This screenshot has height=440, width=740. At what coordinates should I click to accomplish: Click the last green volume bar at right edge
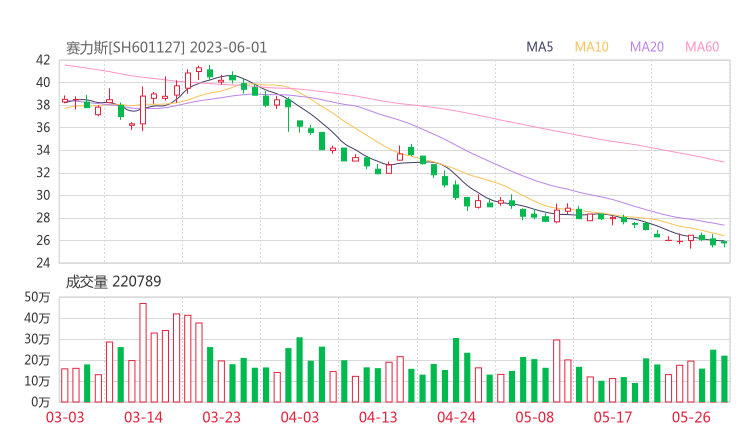[x=724, y=379]
